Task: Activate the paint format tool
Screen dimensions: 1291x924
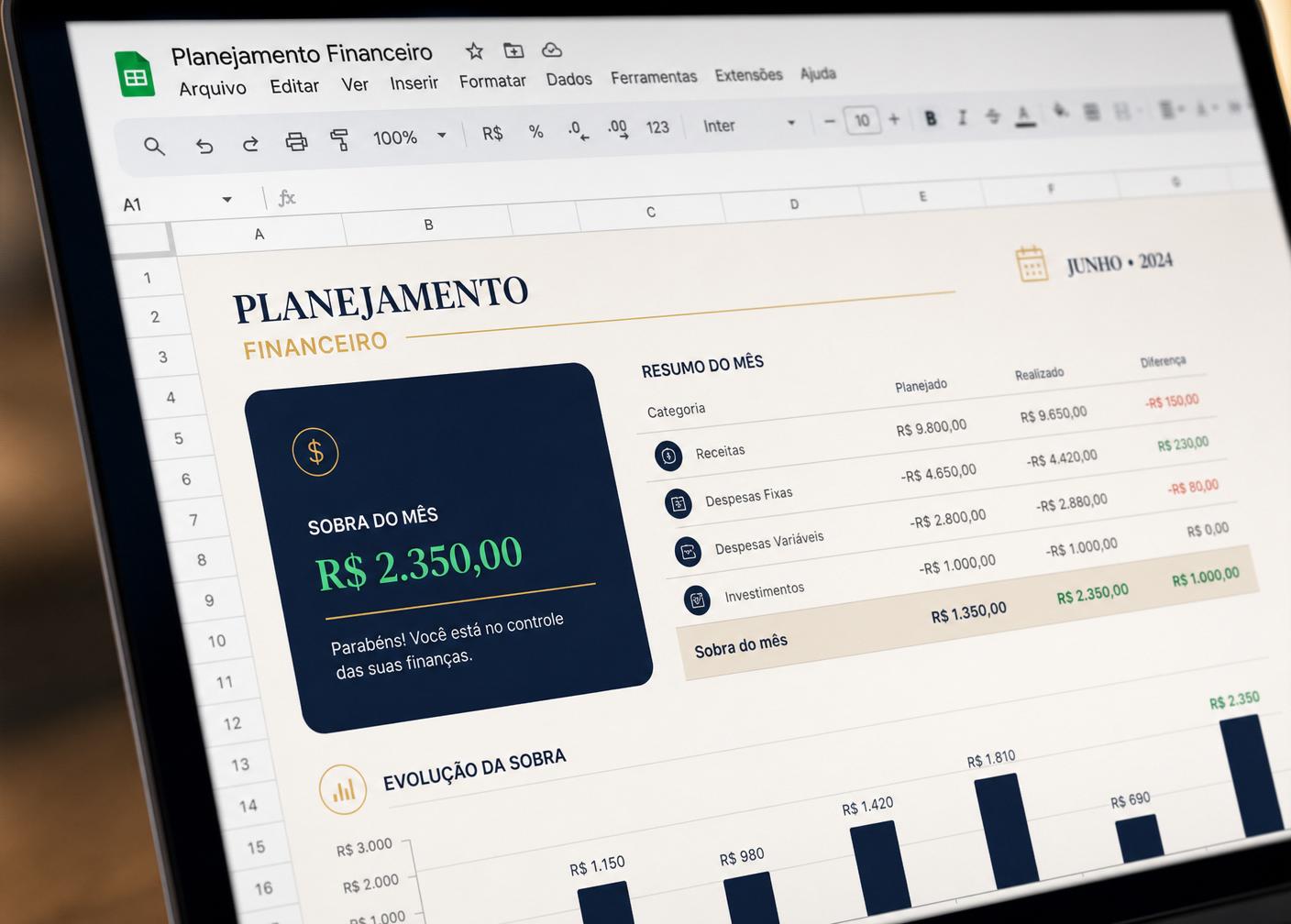Action: pyautogui.click(x=340, y=139)
